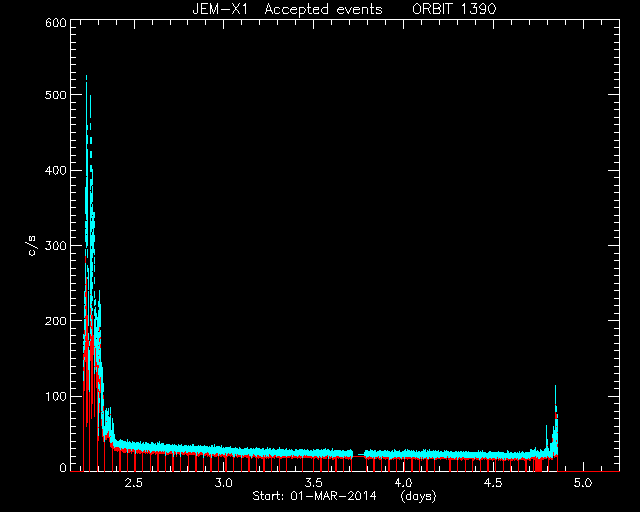This screenshot has width=640, height=512.
Task: Click the 200 y-axis tick label
Action: click(56, 321)
